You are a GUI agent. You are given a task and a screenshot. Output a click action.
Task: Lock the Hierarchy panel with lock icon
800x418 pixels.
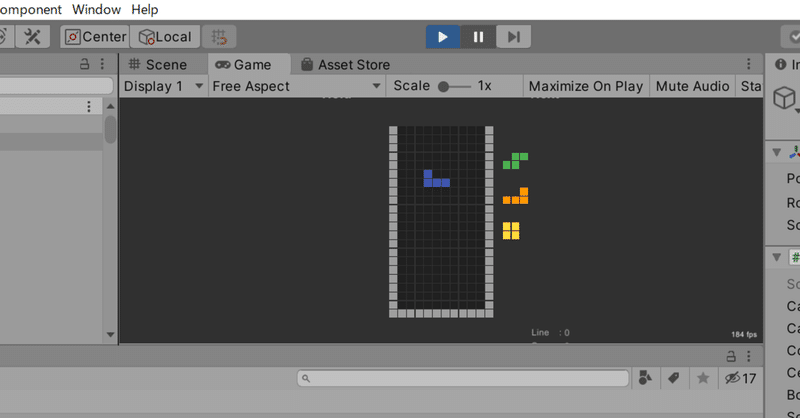coord(85,64)
